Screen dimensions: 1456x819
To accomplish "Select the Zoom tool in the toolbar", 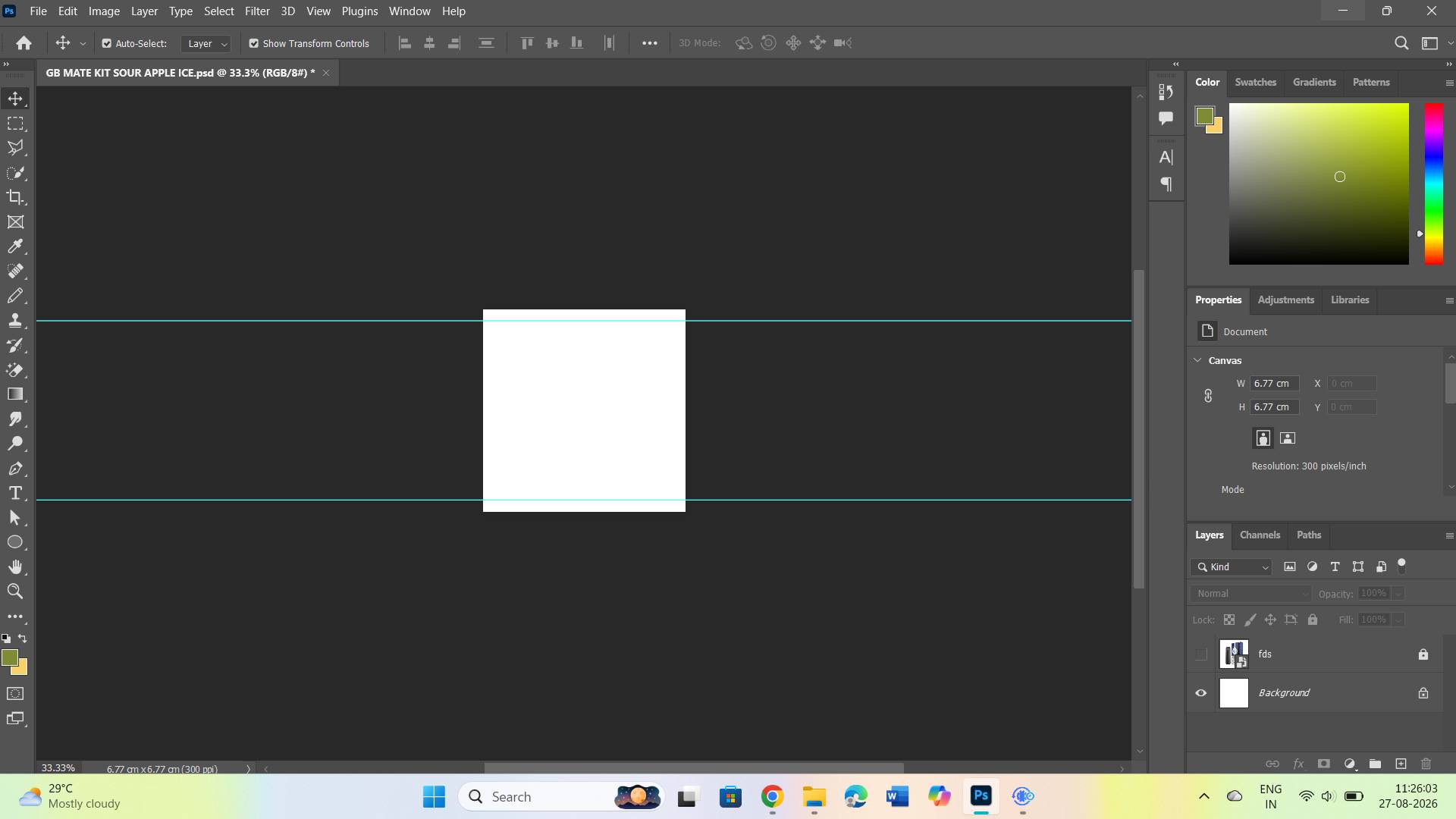I will 15,591.
